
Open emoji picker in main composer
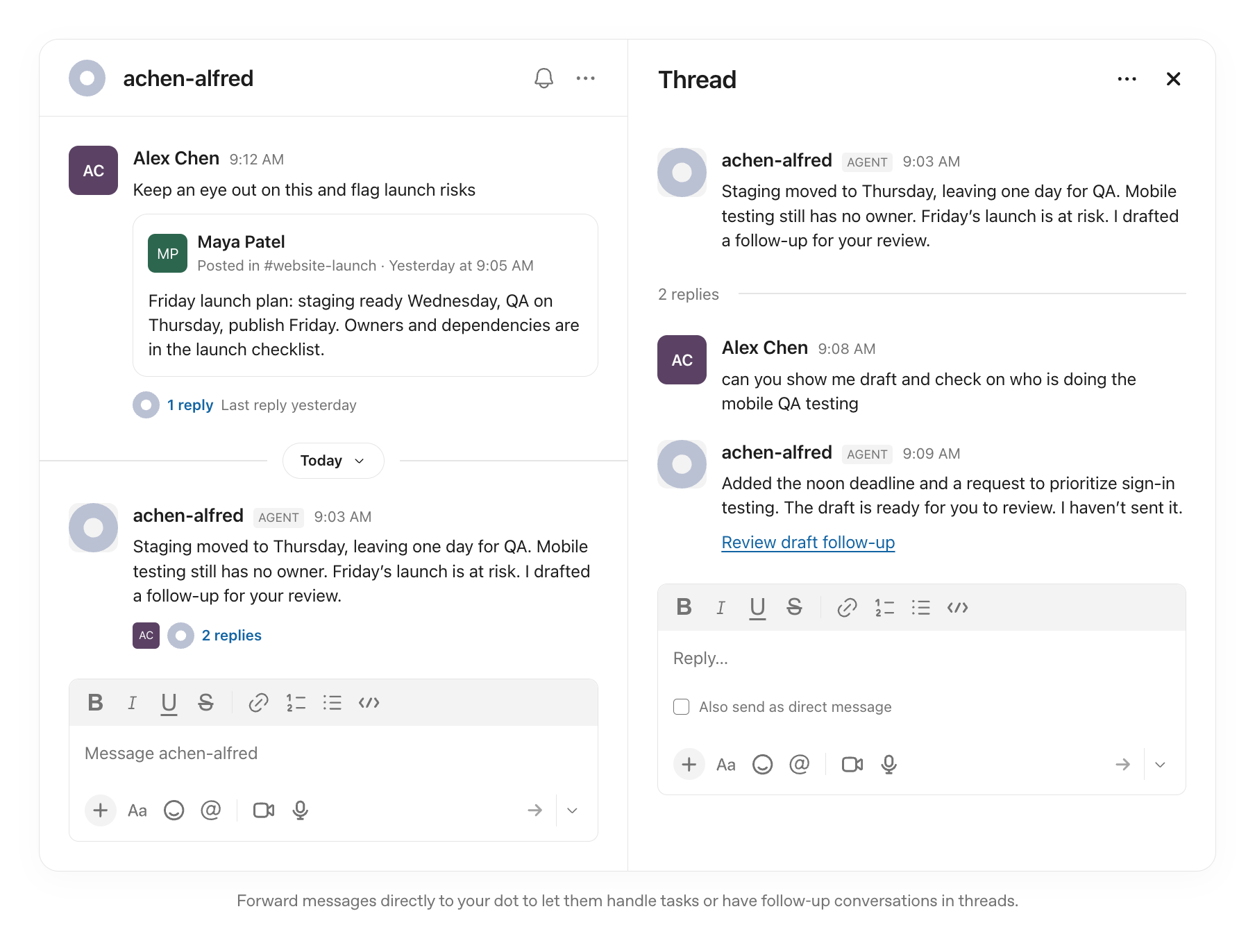174,810
